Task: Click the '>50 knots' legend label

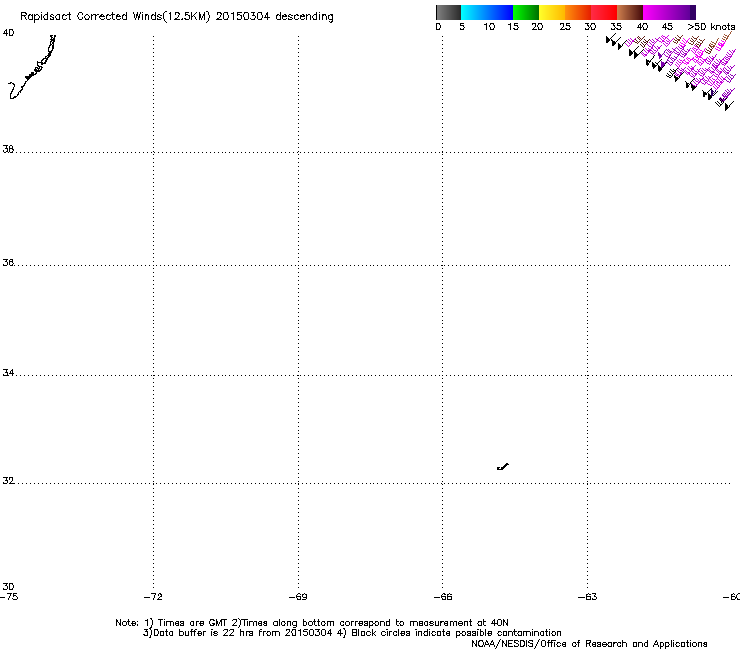Action: (711, 27)
